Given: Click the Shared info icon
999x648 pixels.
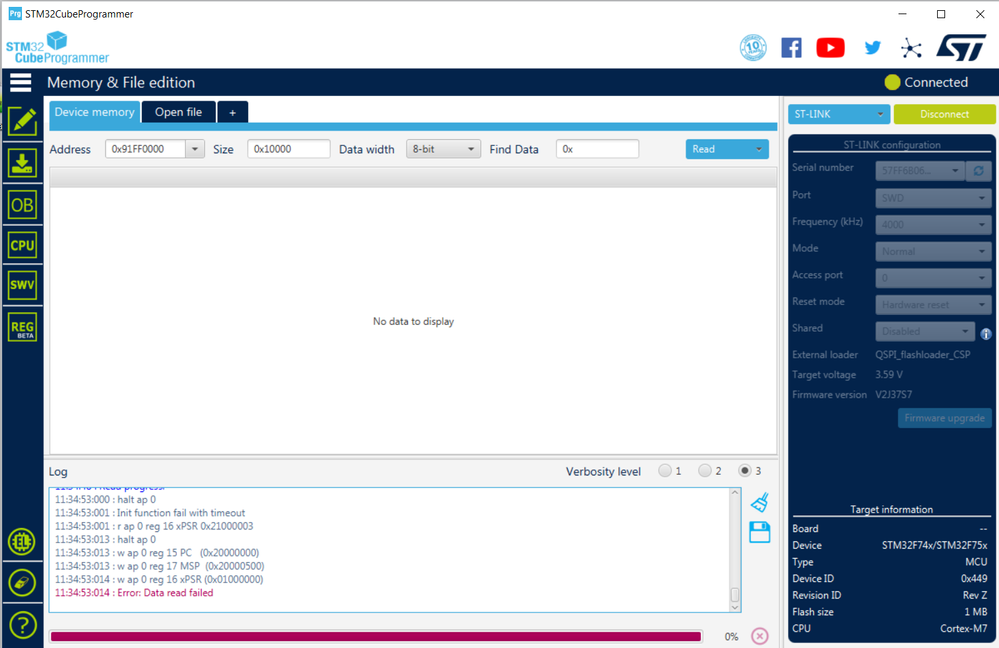Looking at the screenshot, I should point(986,333).
